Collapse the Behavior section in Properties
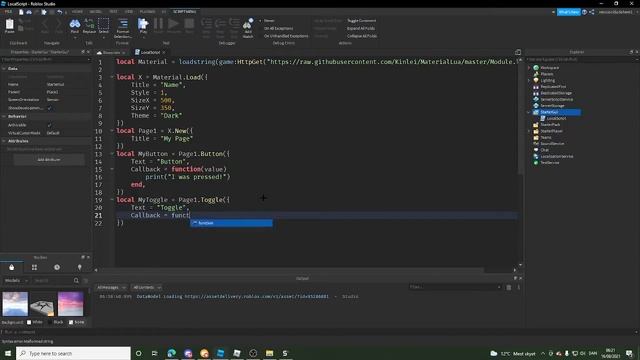 [x=4, y=116]
